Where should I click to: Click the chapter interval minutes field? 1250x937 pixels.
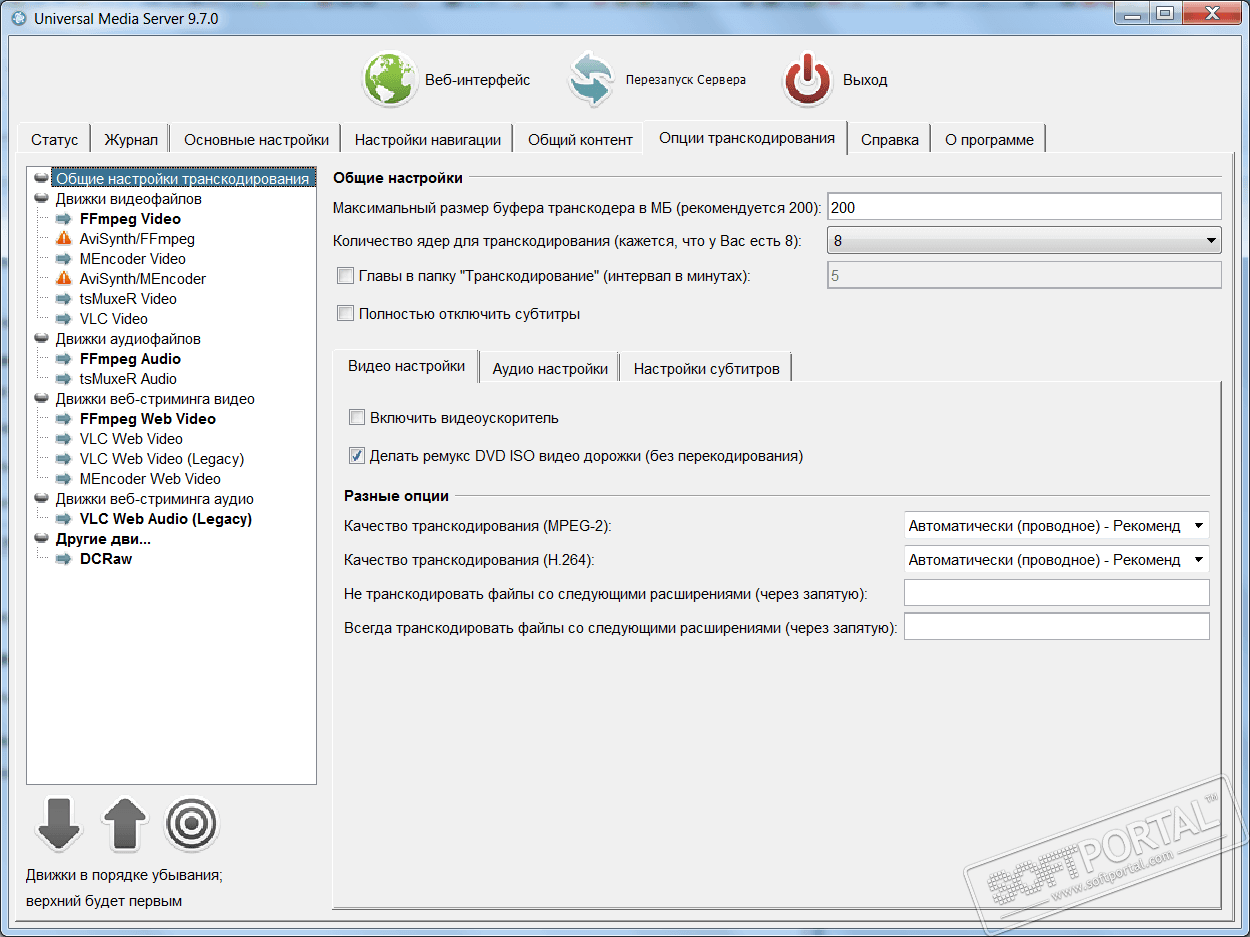pyautogui.click(x=1025, y=275)
